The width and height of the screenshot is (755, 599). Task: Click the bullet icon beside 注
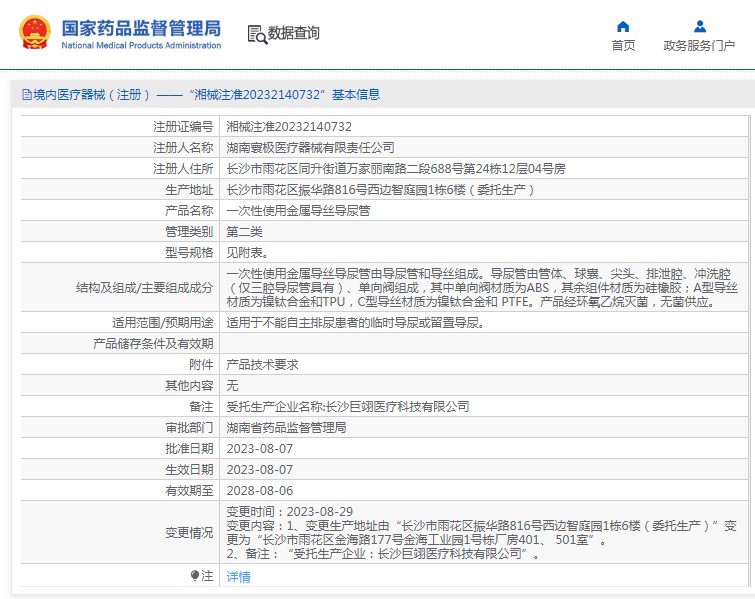195,576
